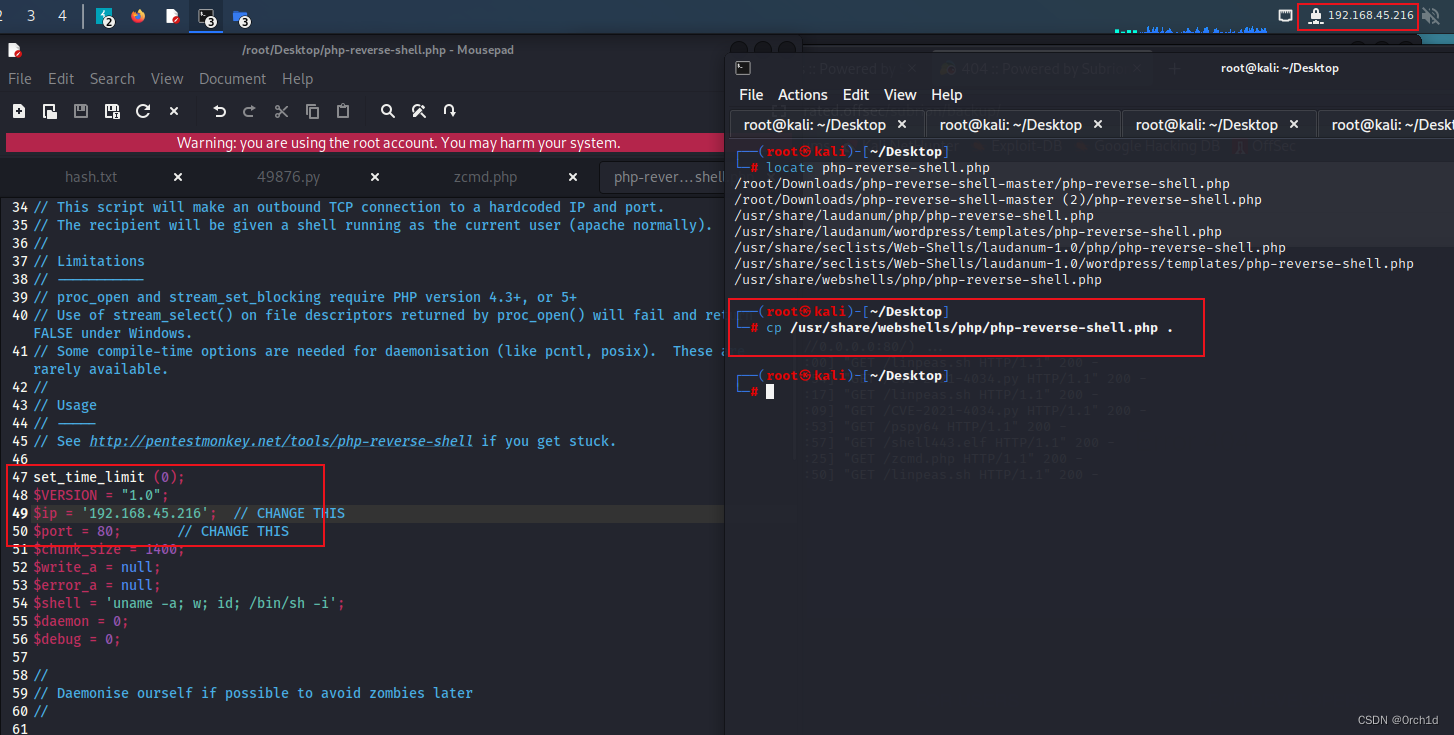Click the $shell = 'uname -a...' line
This screenshot has width=1454, height=735.
click(189, 603)
